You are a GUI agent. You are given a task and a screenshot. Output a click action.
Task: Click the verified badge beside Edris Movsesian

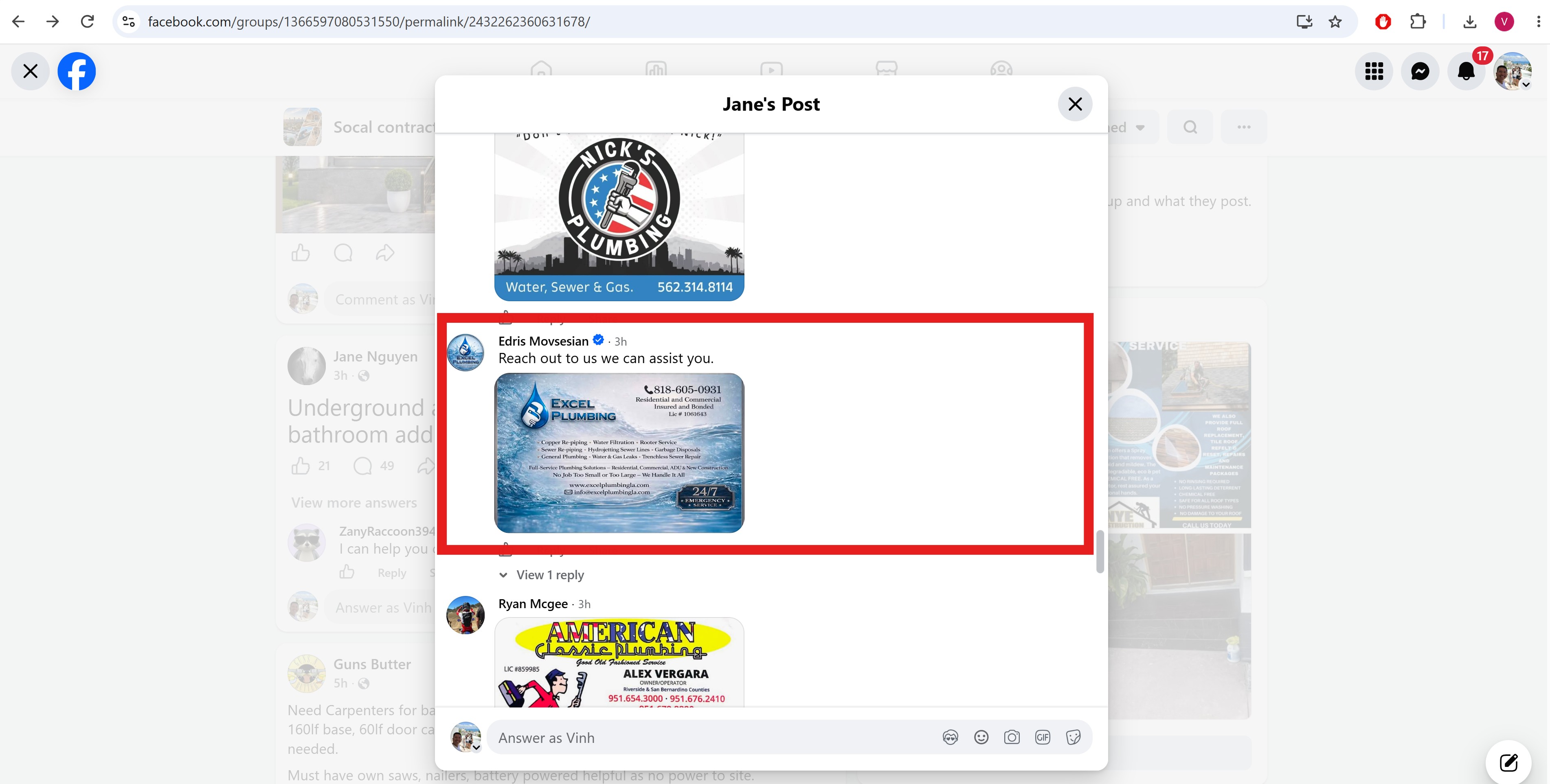(598, 340)
